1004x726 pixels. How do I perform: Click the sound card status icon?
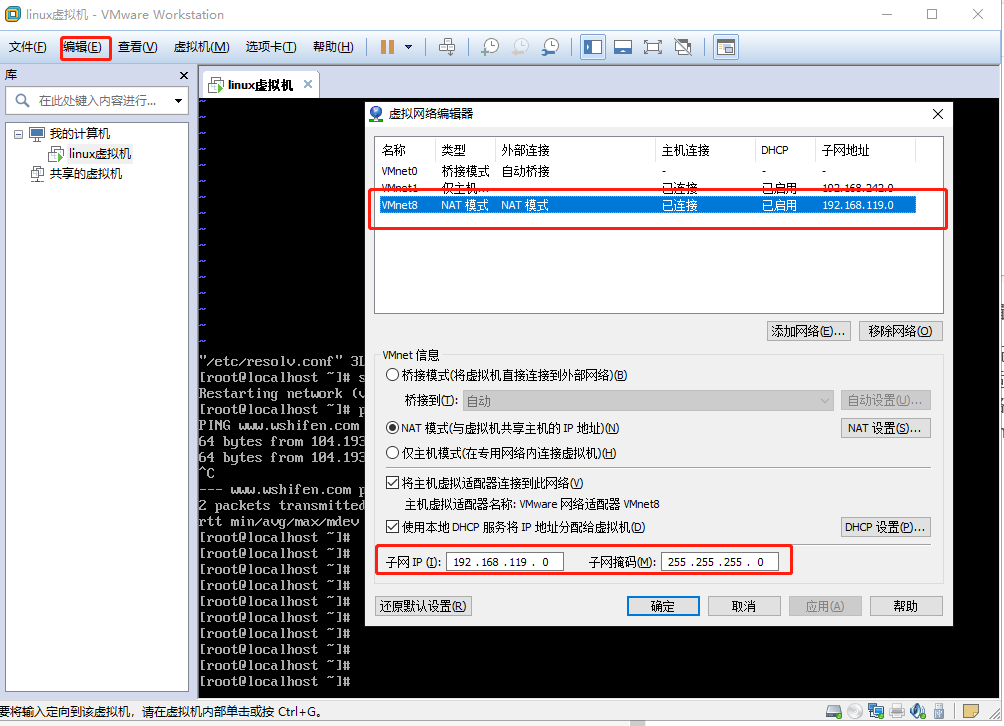(x=918, y=711)
